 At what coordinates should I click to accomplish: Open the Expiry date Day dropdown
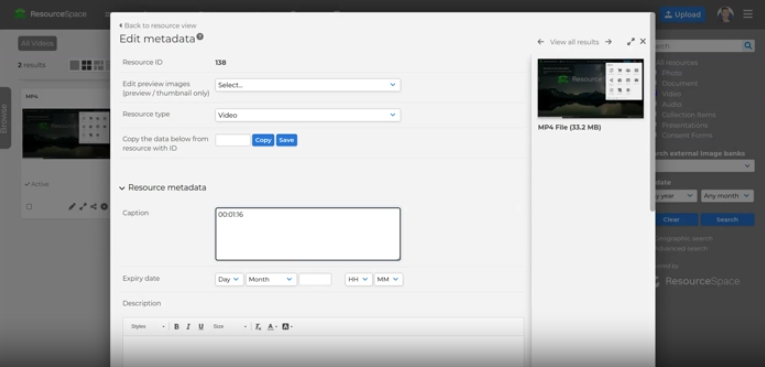229,279
